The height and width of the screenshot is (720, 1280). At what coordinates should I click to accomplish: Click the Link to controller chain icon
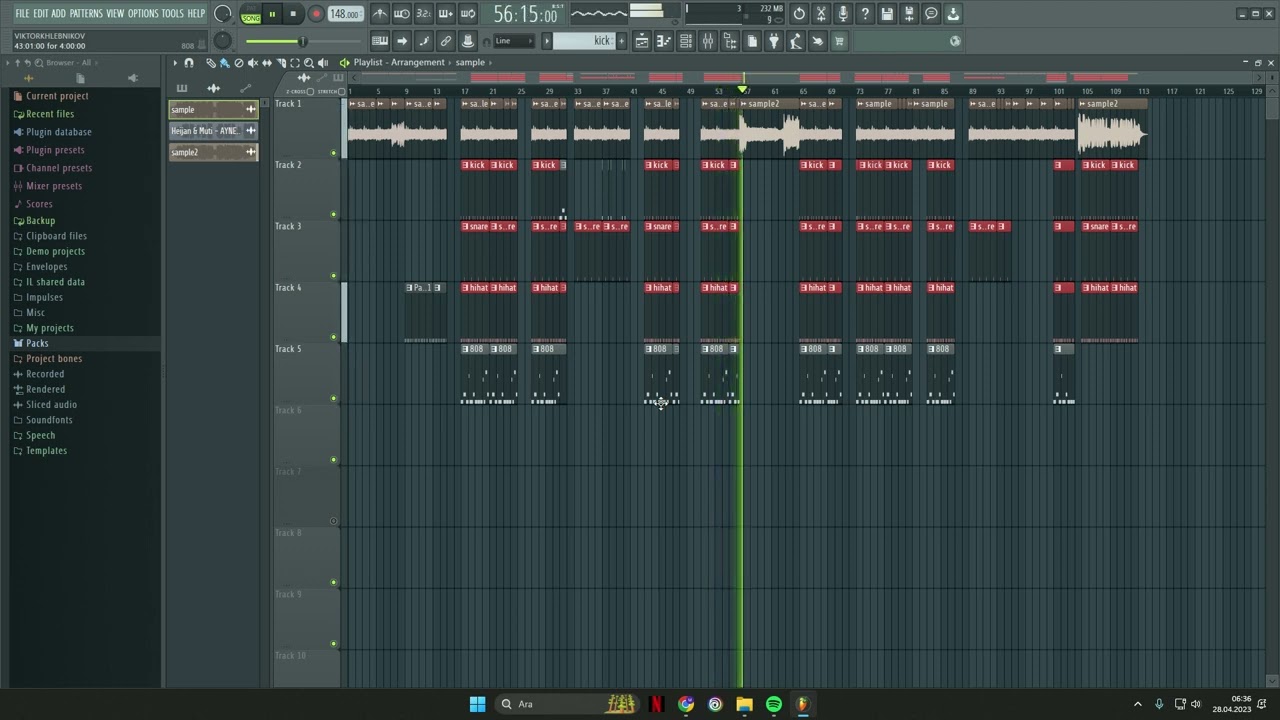[x=445, y=41]
